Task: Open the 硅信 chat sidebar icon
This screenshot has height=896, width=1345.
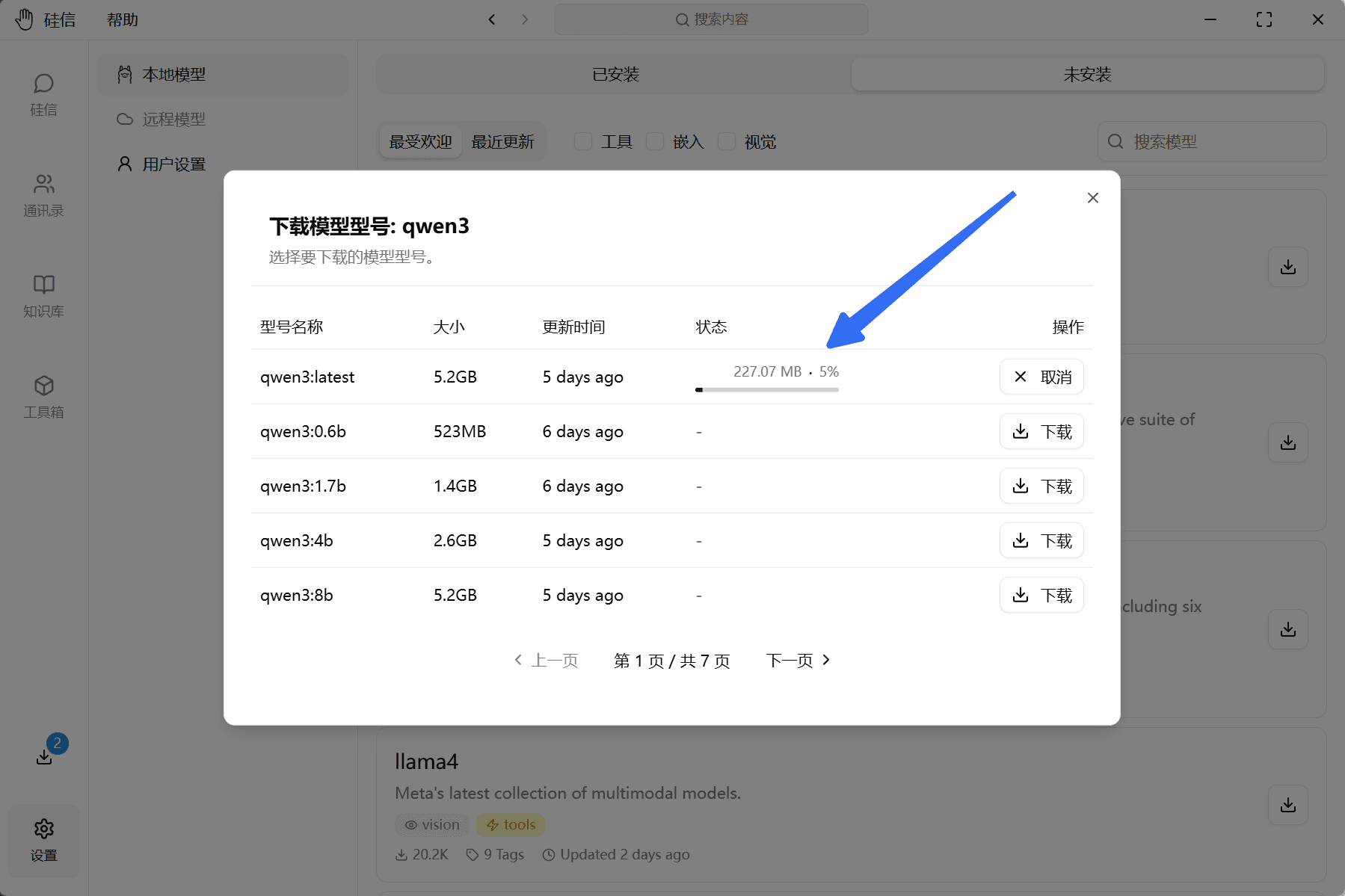Action: point(43,94)
